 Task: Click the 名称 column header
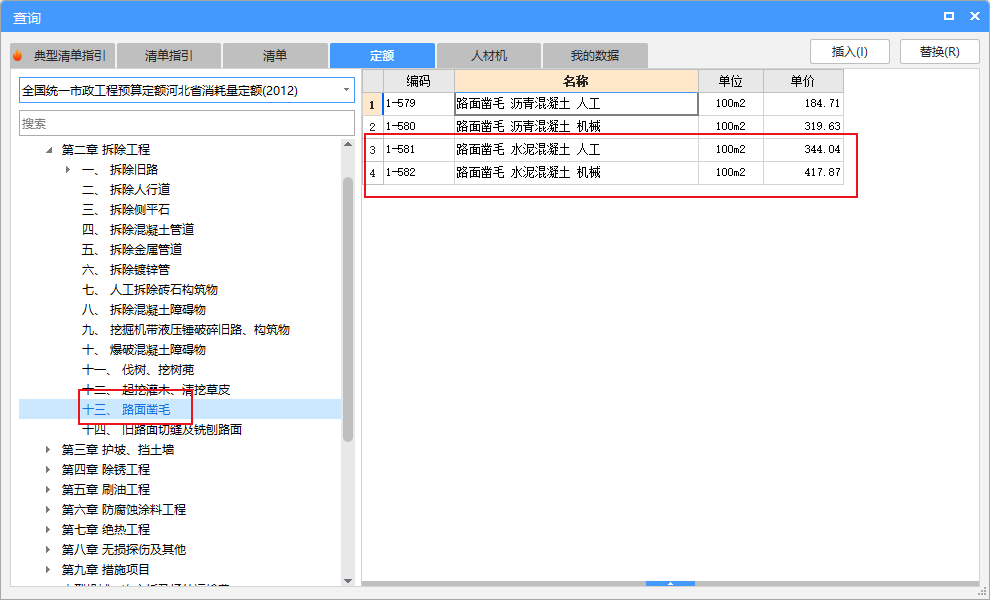point(576,81)
